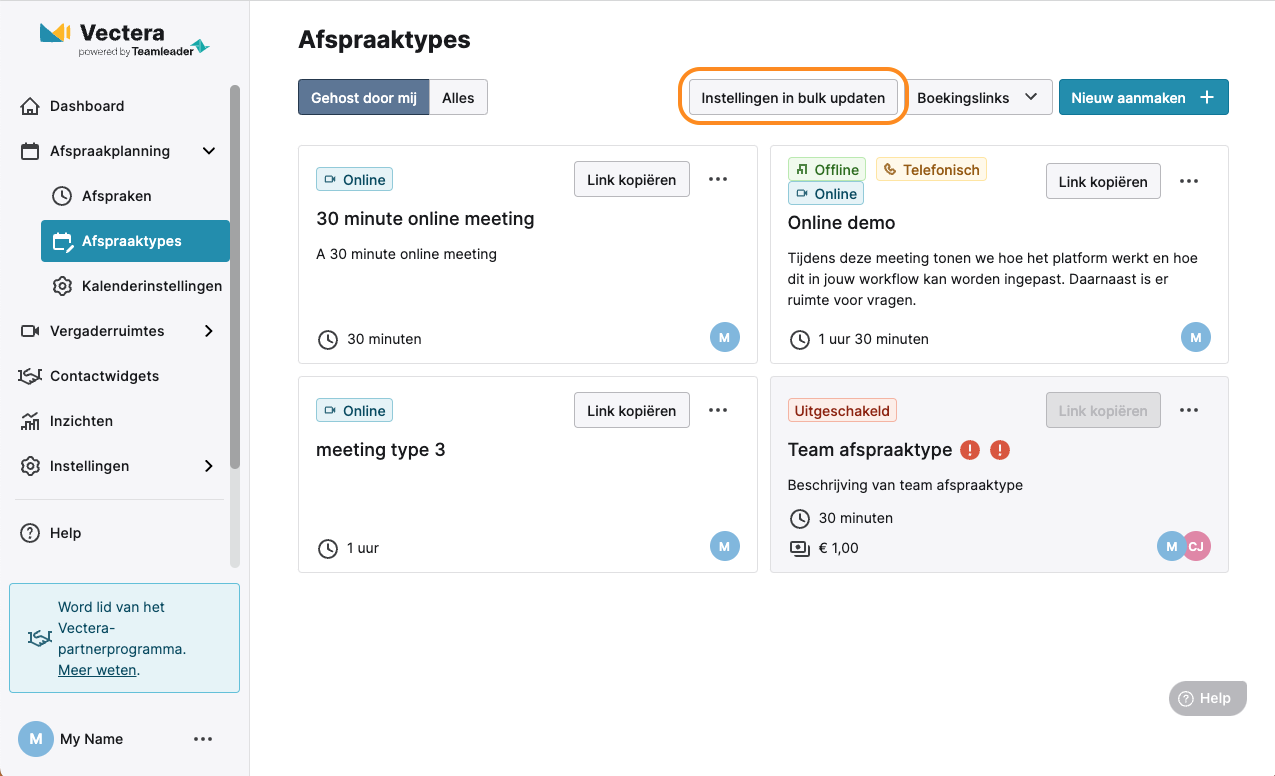The width and height of the screenshot is (1275, 776).
Task: Open three-dot menu next to My Name
Action: (203, 739)
